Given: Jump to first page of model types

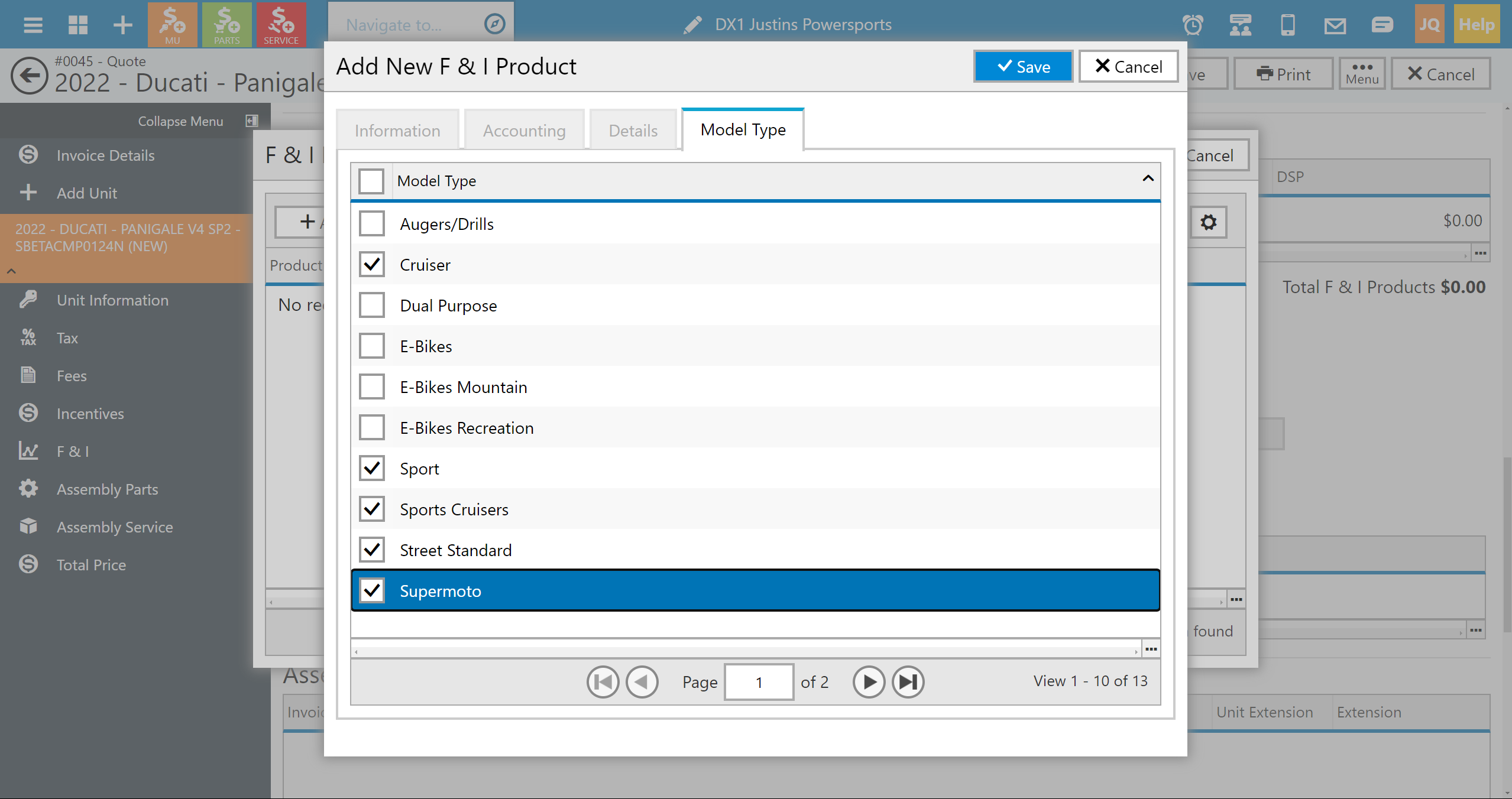Looking at the screenshot, I should pos(603,682).
